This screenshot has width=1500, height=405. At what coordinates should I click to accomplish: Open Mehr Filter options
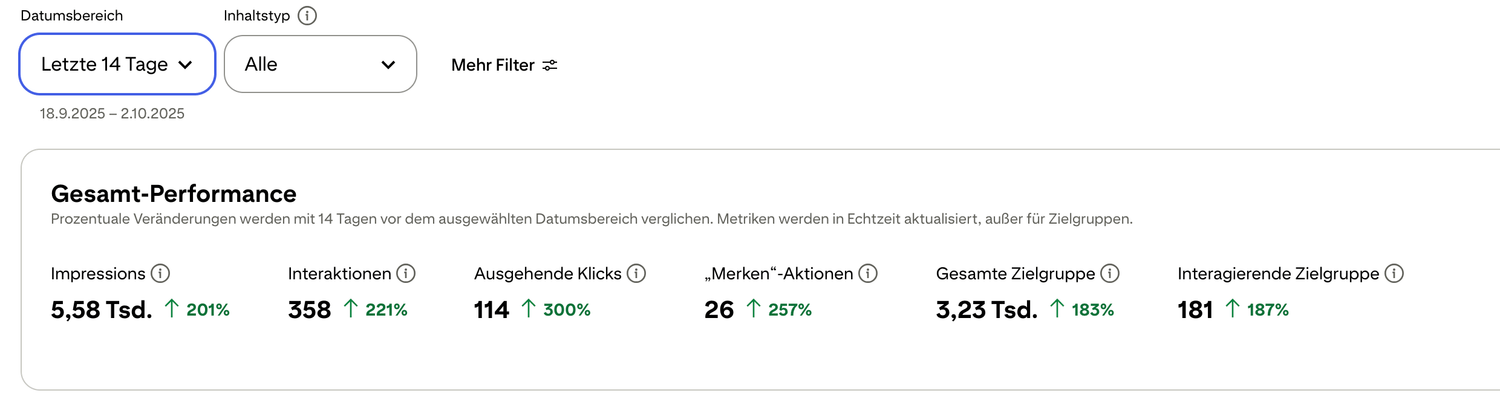click(x=504, y=65)
